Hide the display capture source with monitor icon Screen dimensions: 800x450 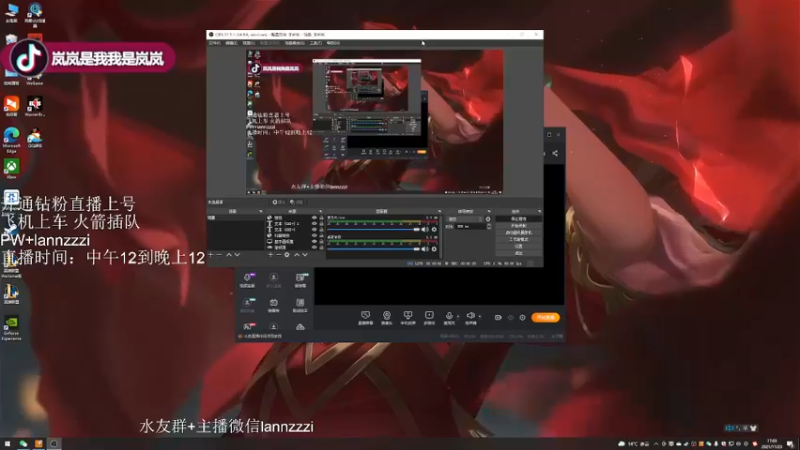[314, 241]
